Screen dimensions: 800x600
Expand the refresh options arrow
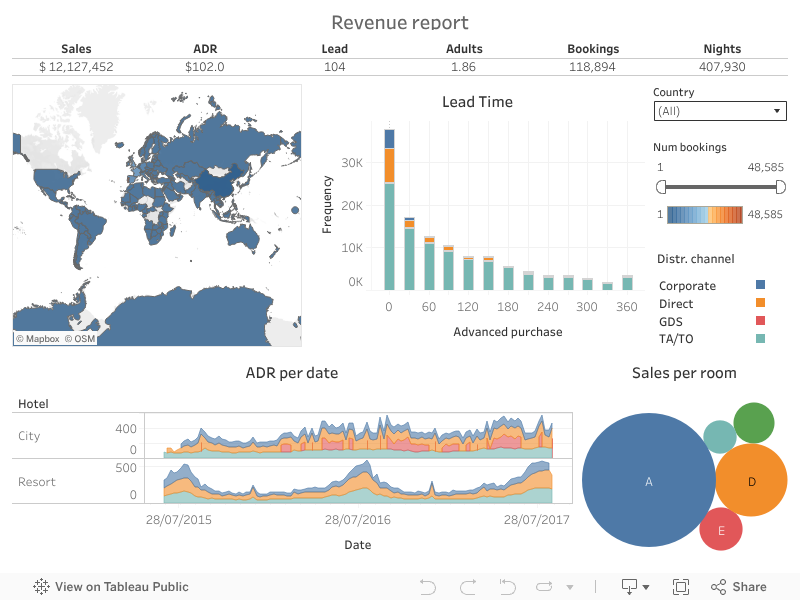point(570,587)
